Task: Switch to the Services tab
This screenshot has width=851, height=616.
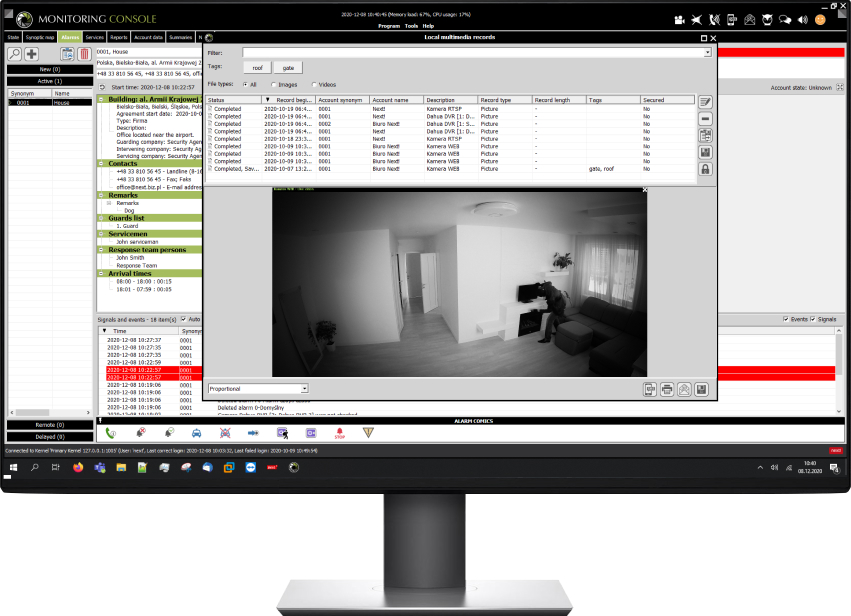Action: [x=94, y=37]
